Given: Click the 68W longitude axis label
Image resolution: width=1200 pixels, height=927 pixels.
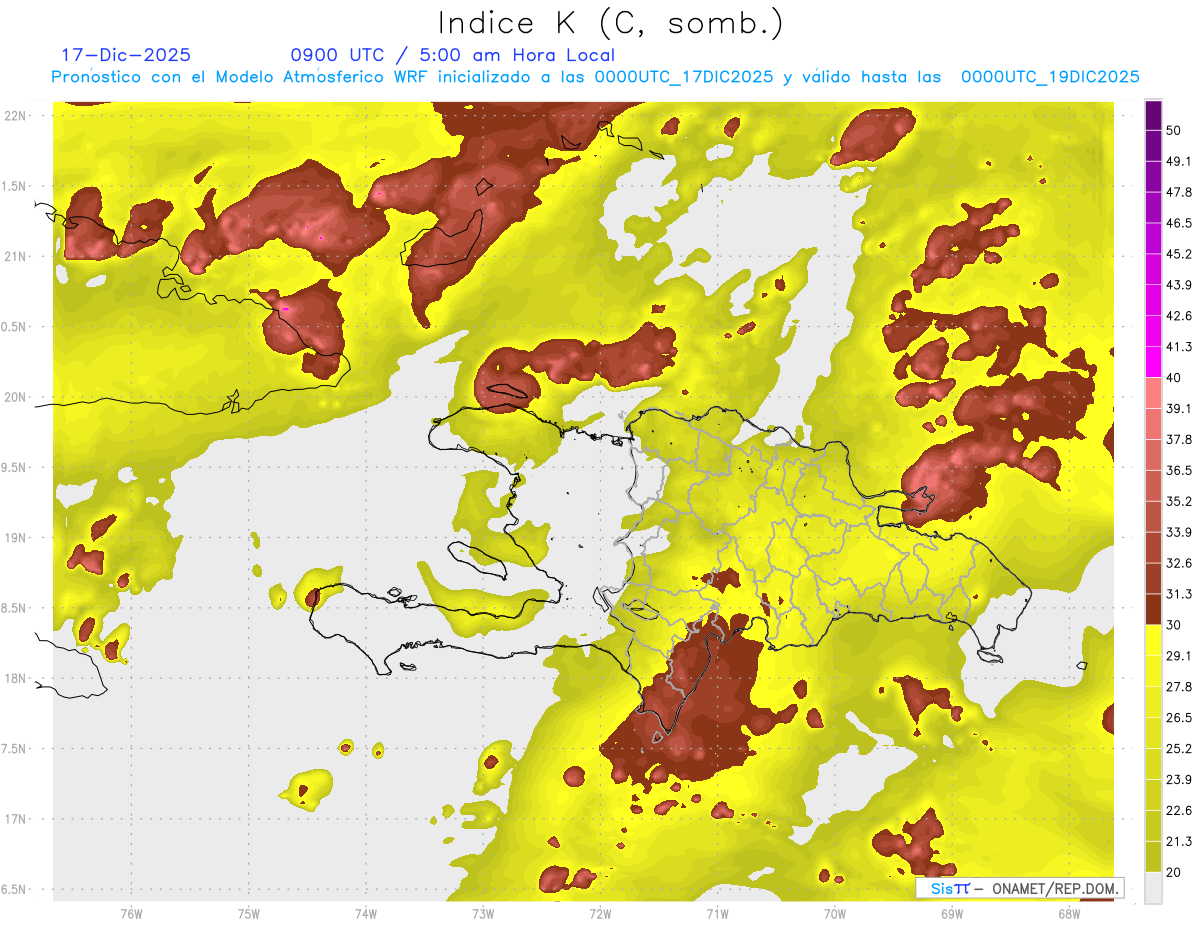Looking at the screenshot, I should pos(1069,913).
